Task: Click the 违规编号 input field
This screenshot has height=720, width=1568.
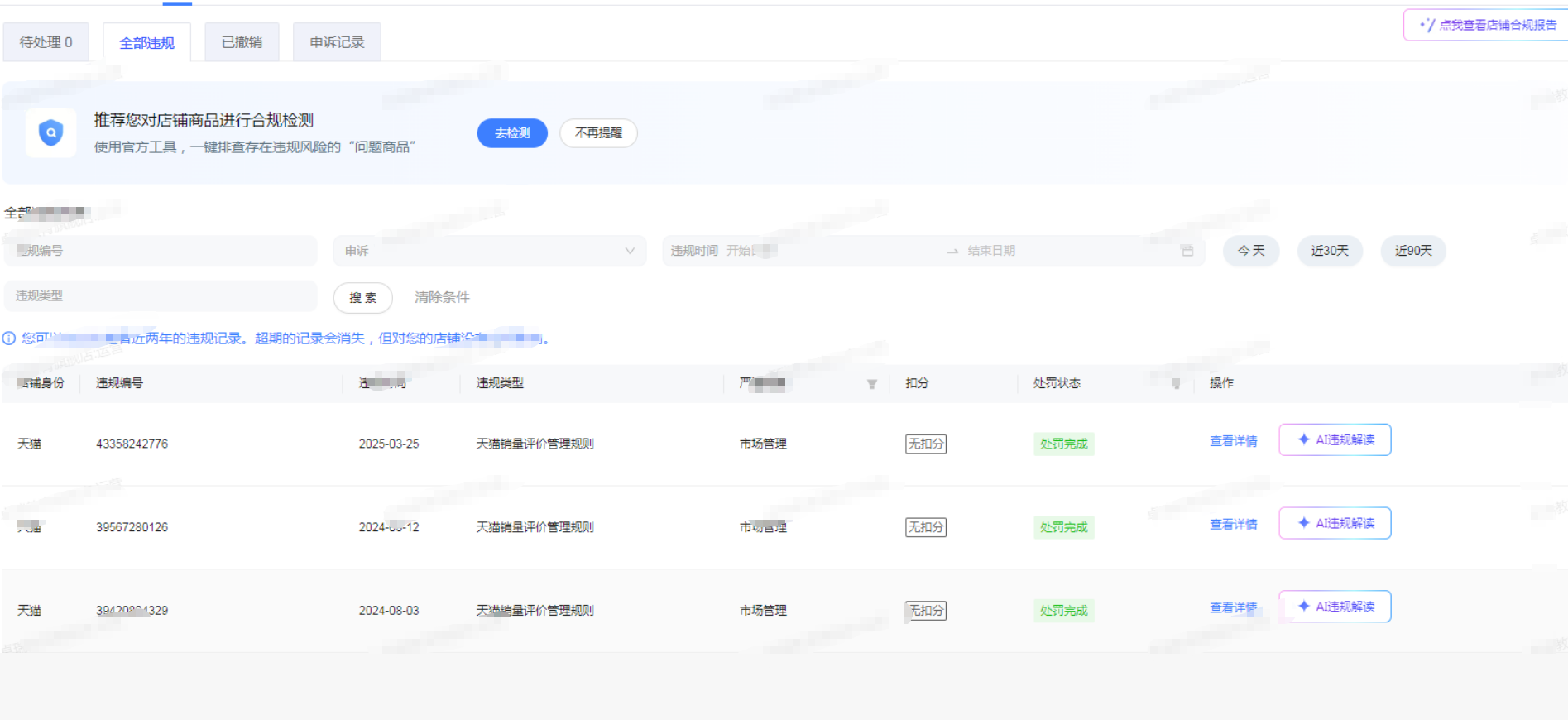Action: click(x=161, y=251)
